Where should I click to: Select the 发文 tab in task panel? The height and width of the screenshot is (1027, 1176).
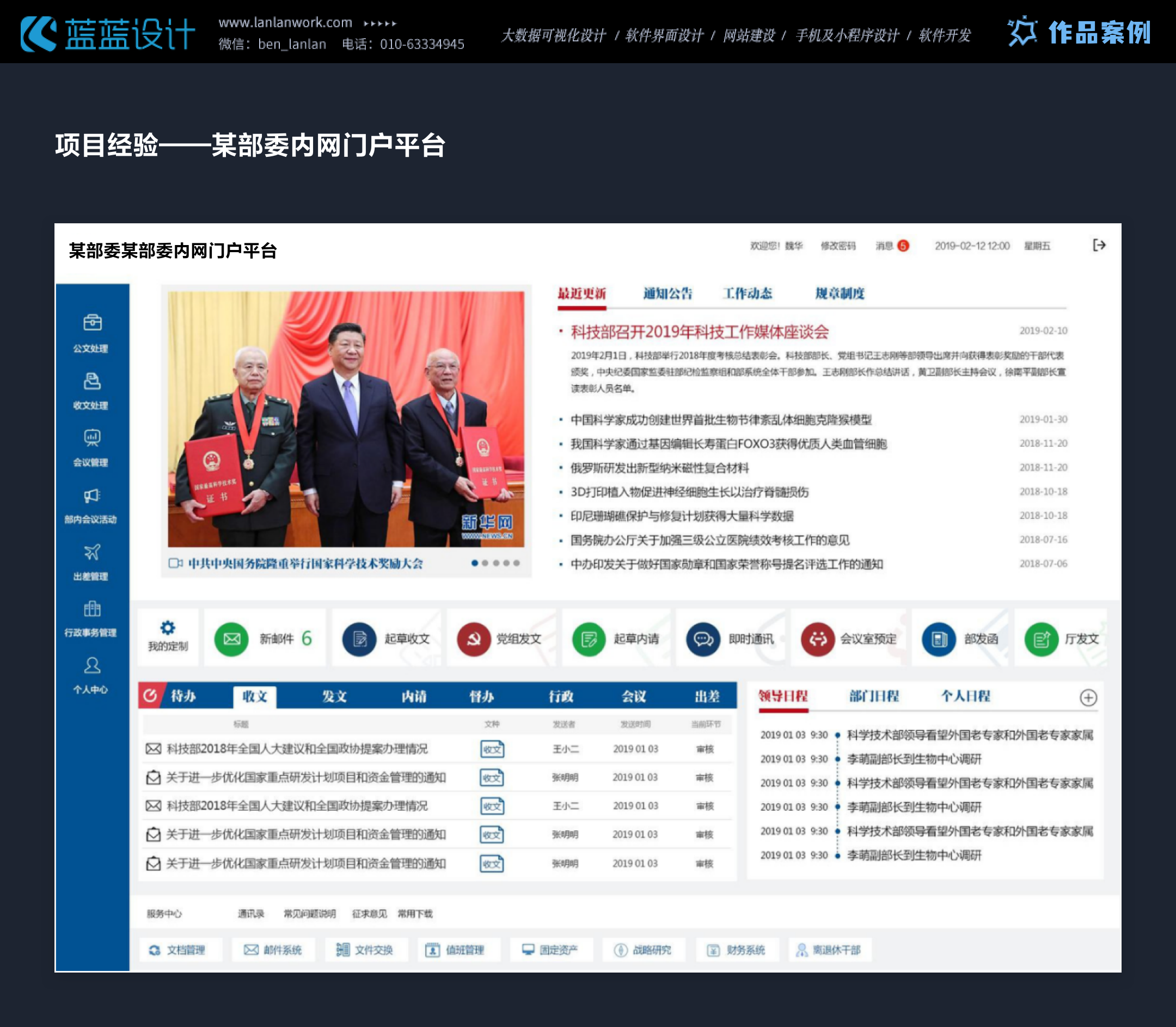(x=334, y=696)
